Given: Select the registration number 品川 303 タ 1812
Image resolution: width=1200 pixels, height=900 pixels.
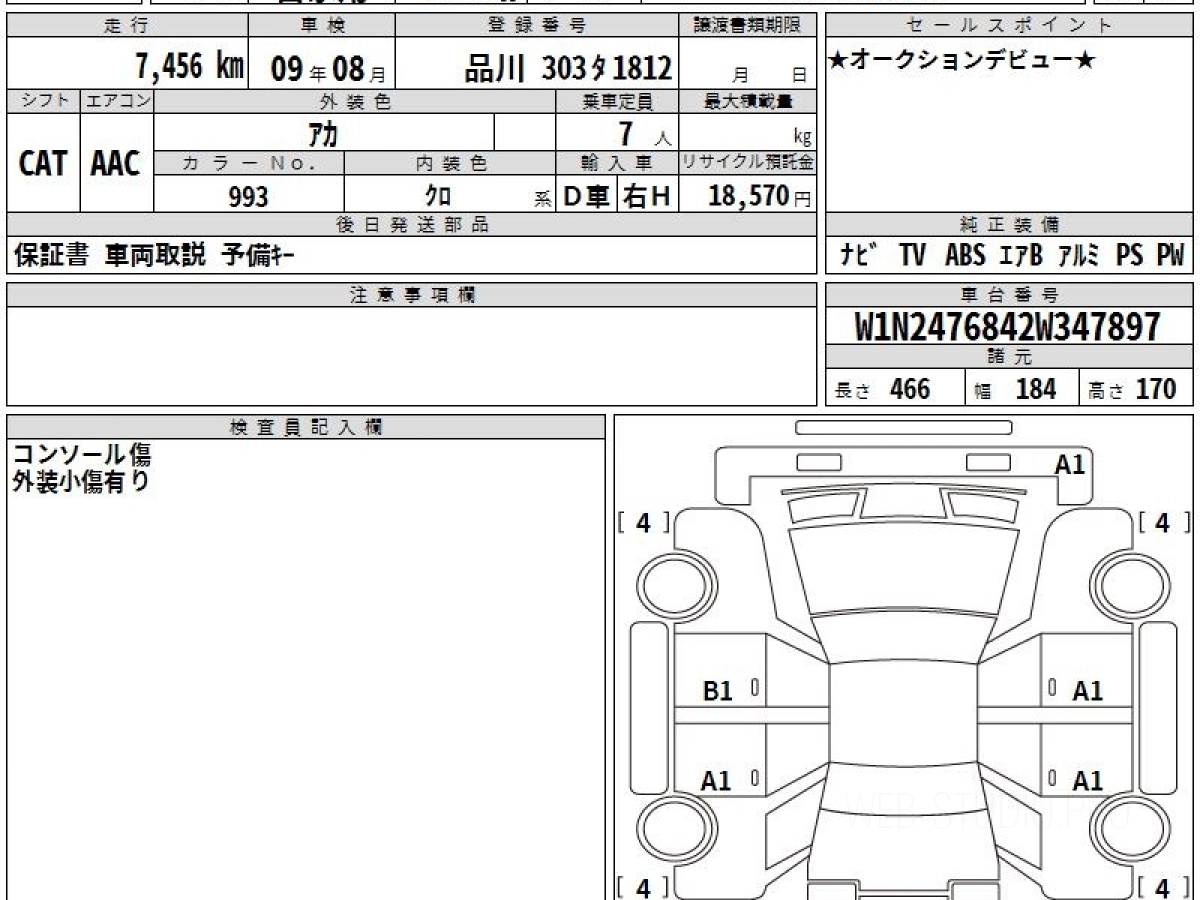Looking at the screenshot, I should click(568, 68).
